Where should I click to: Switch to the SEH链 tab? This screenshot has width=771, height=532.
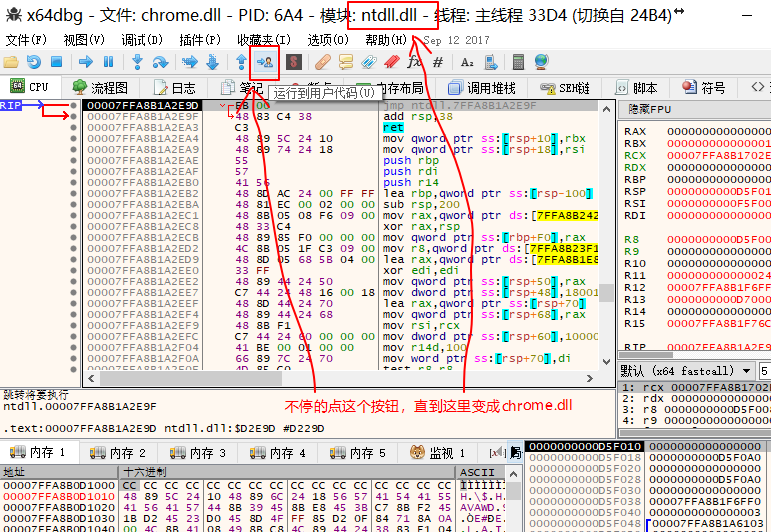pyautogui.click(x=564, y=88)
